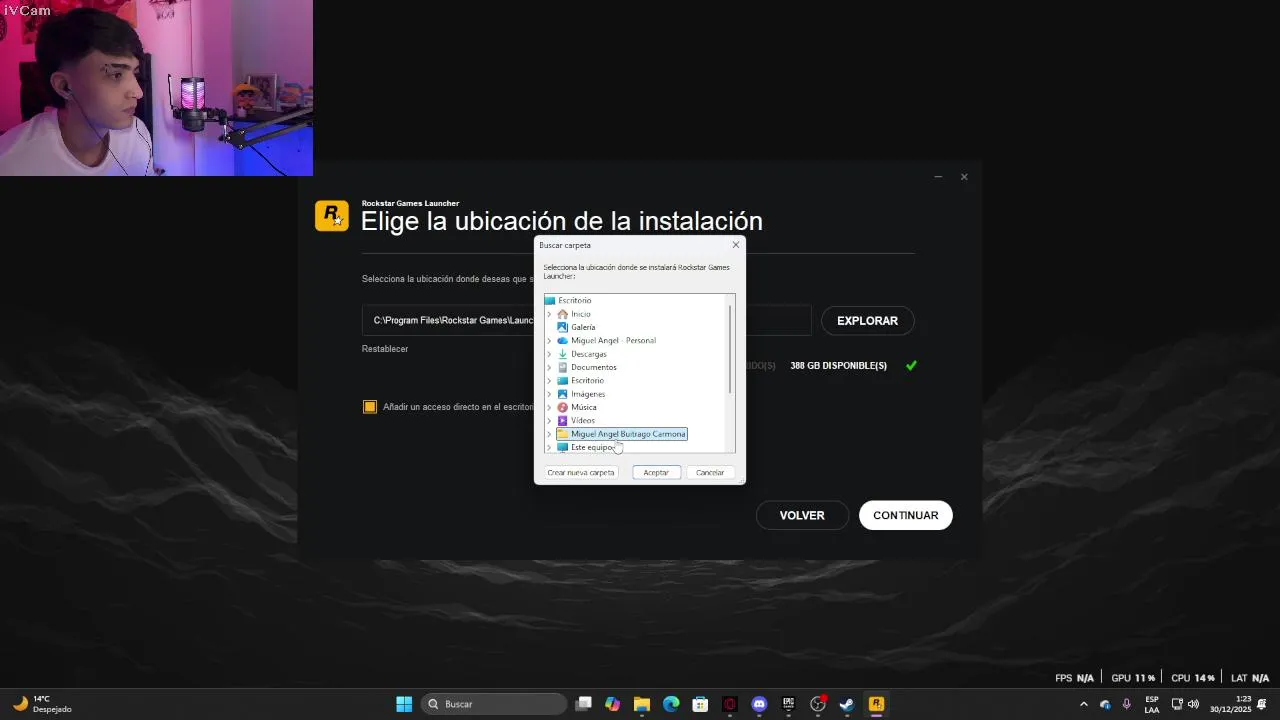Click the home icon beside Inicio
The width and height of the screenshot is (1280, 720).
562,314
